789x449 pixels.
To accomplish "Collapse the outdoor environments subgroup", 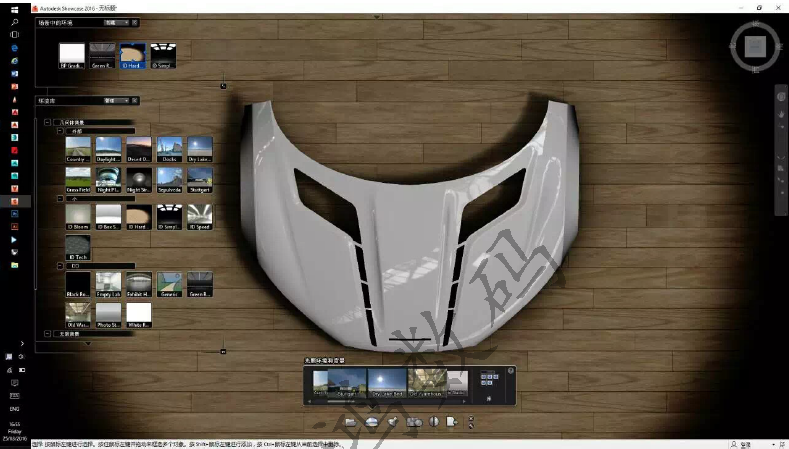I will pos(58,129).
